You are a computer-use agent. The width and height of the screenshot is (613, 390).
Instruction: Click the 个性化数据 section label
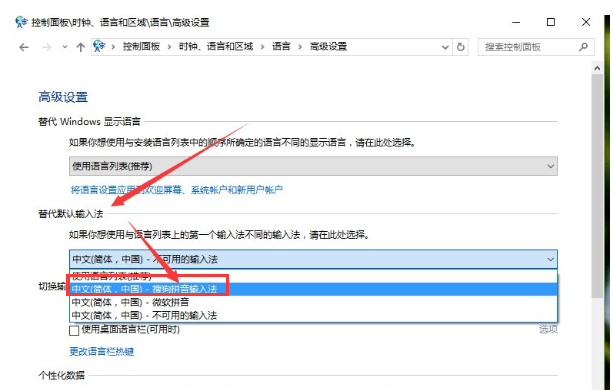[61, 376]
